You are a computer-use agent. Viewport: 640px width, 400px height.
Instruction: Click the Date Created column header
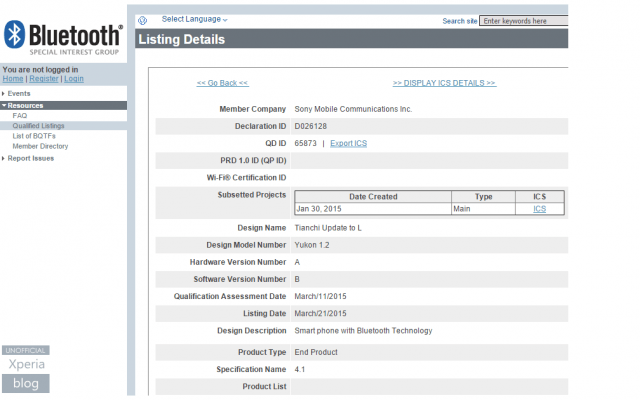(x=373, y=196)
